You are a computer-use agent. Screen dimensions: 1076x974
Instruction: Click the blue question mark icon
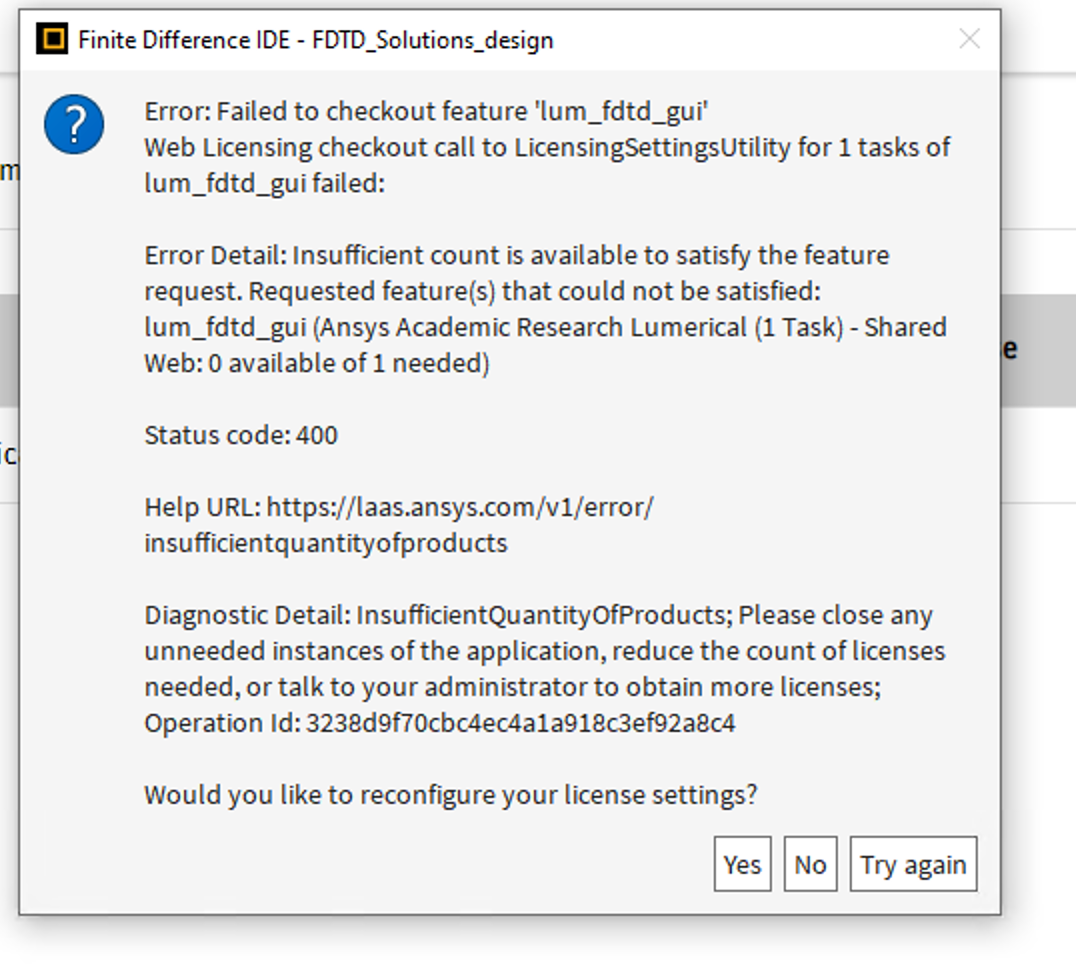click(74, 125)
